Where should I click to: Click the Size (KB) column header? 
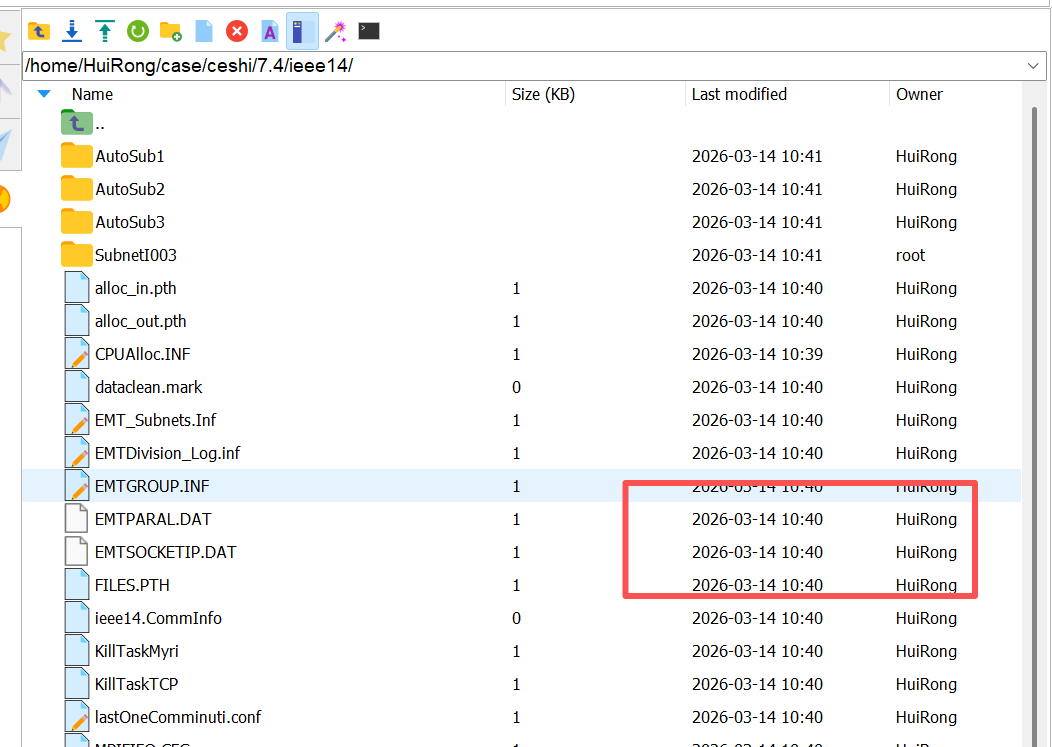(x=543, y=94)
